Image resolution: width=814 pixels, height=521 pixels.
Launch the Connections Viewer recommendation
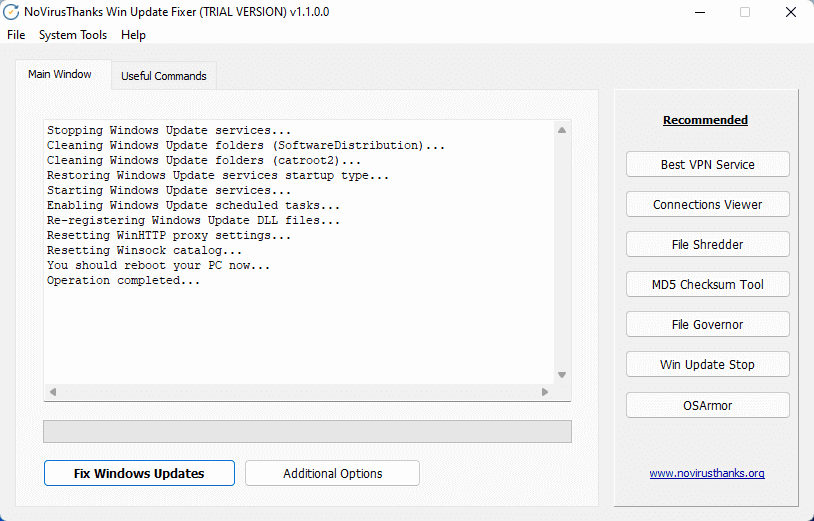708,204
